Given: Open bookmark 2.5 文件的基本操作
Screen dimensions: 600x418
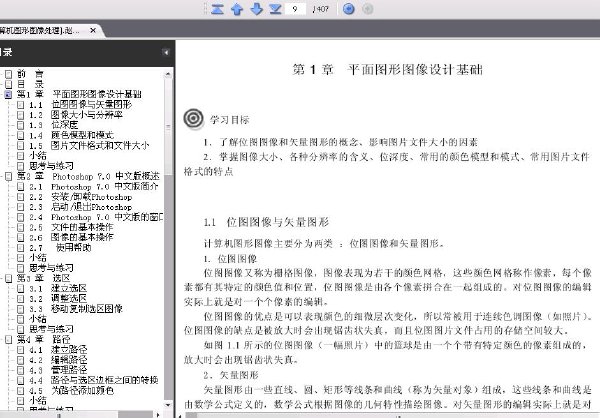Looking at the screenshot, I should point(71,227).
